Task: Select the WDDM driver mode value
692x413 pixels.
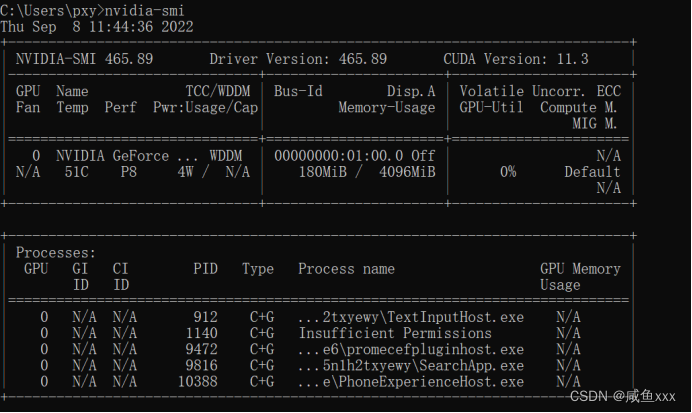Action: (x=226, y=156)
